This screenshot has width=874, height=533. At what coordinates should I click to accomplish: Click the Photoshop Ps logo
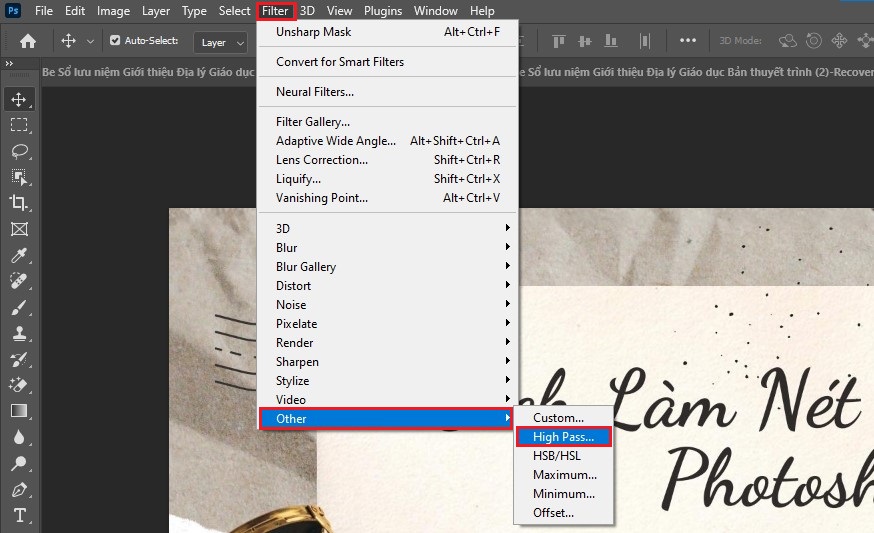(12, 11)
